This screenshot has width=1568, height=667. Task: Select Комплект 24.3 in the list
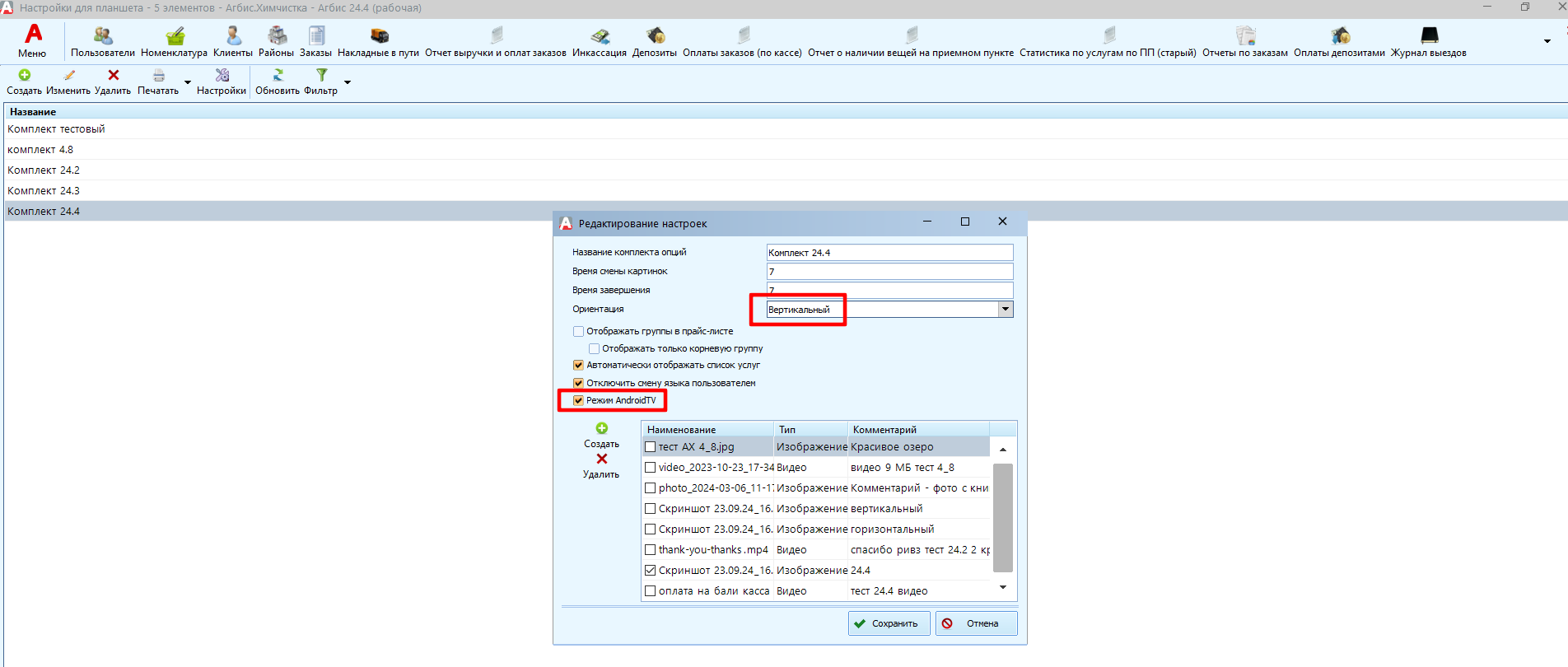[44, 191]
